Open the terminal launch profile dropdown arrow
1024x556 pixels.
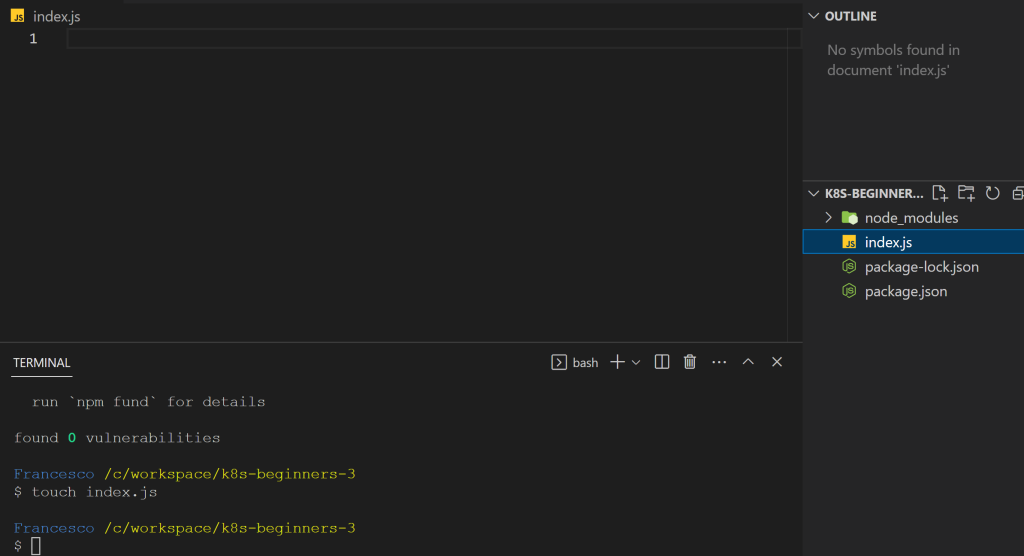tap(636, 363)
